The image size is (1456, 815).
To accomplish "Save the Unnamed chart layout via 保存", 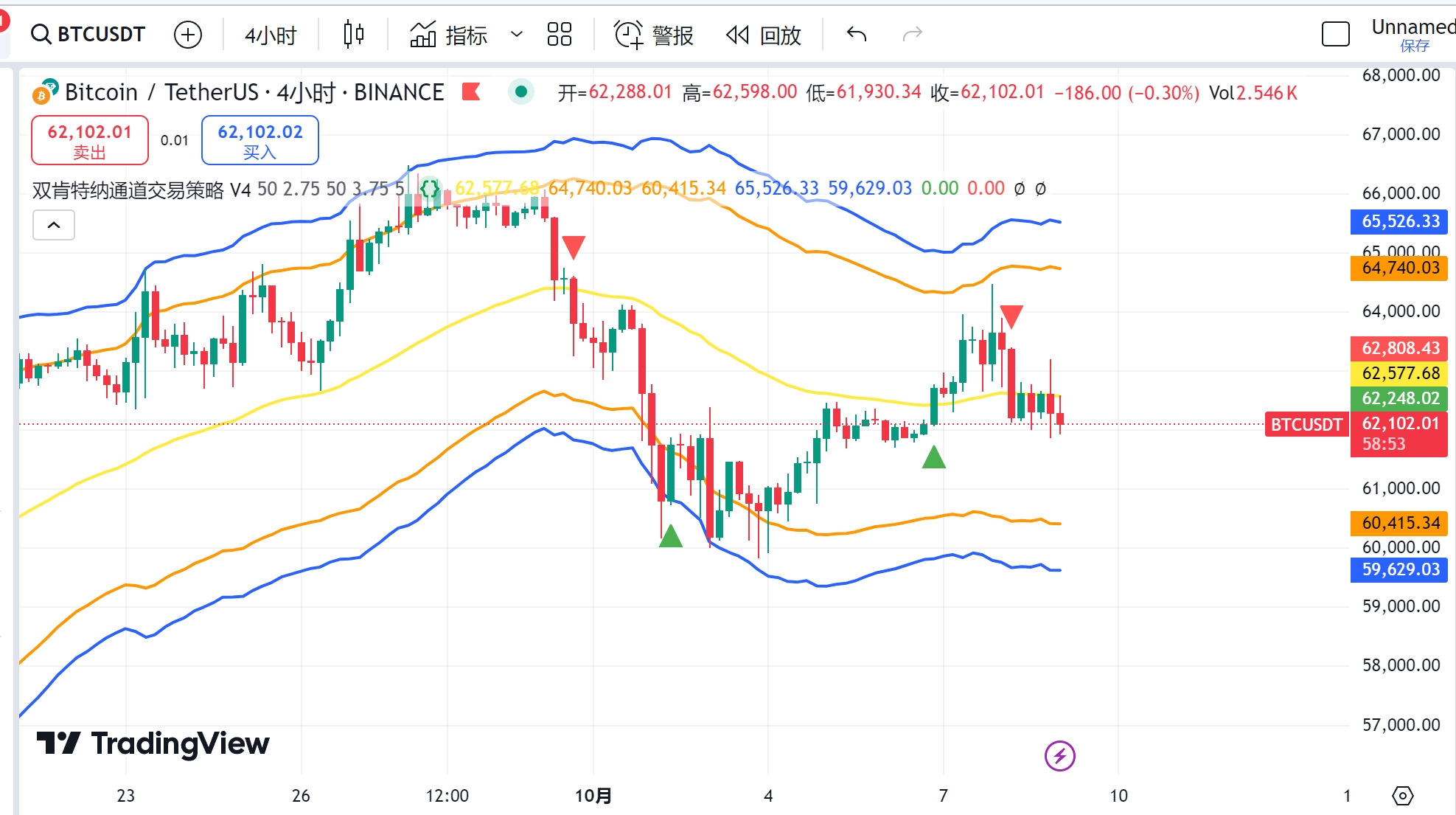I will (x=1414, y=46).
